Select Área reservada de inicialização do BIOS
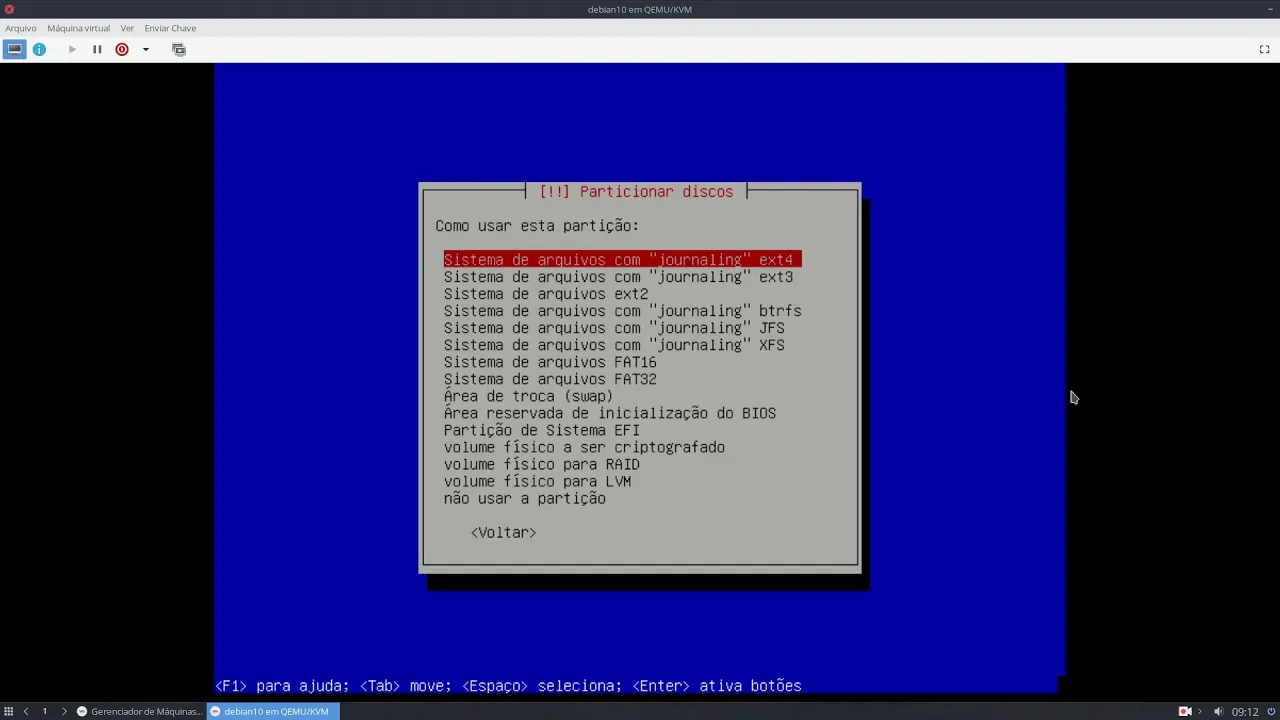Screen dimensions: 1280x720 click(610, 413)
